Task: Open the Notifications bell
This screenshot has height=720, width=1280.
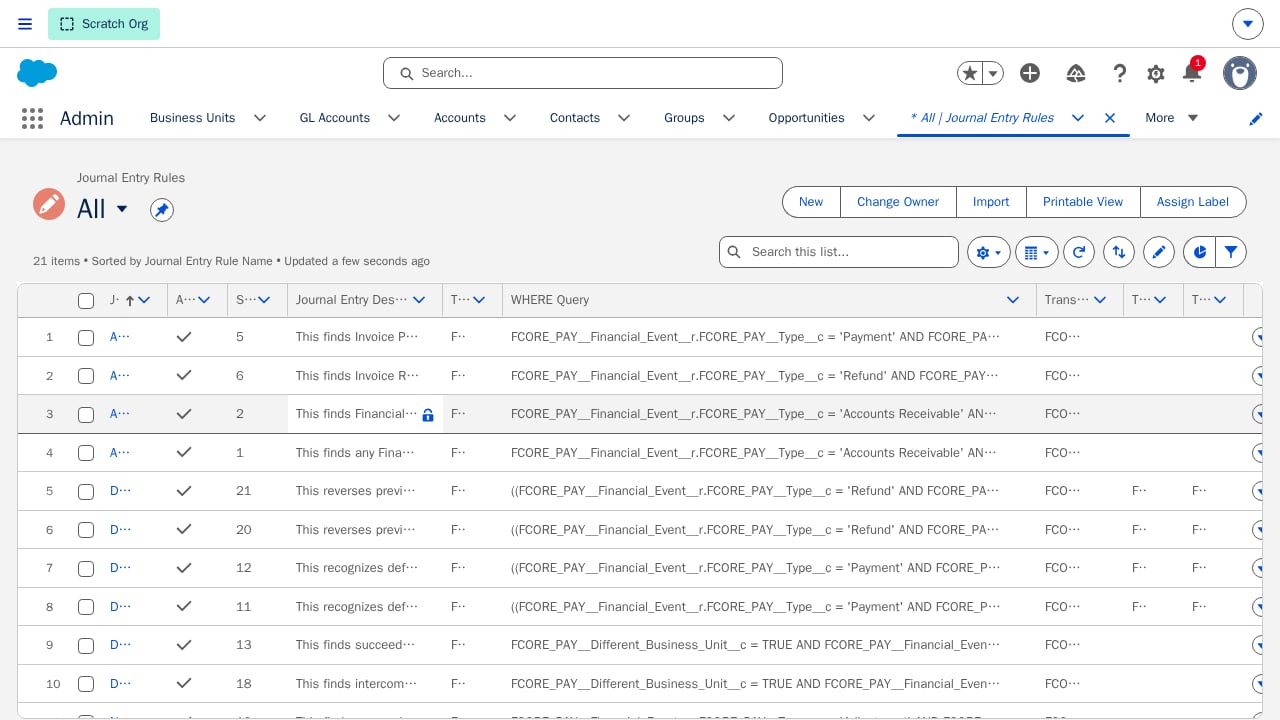Action: 1191,72
